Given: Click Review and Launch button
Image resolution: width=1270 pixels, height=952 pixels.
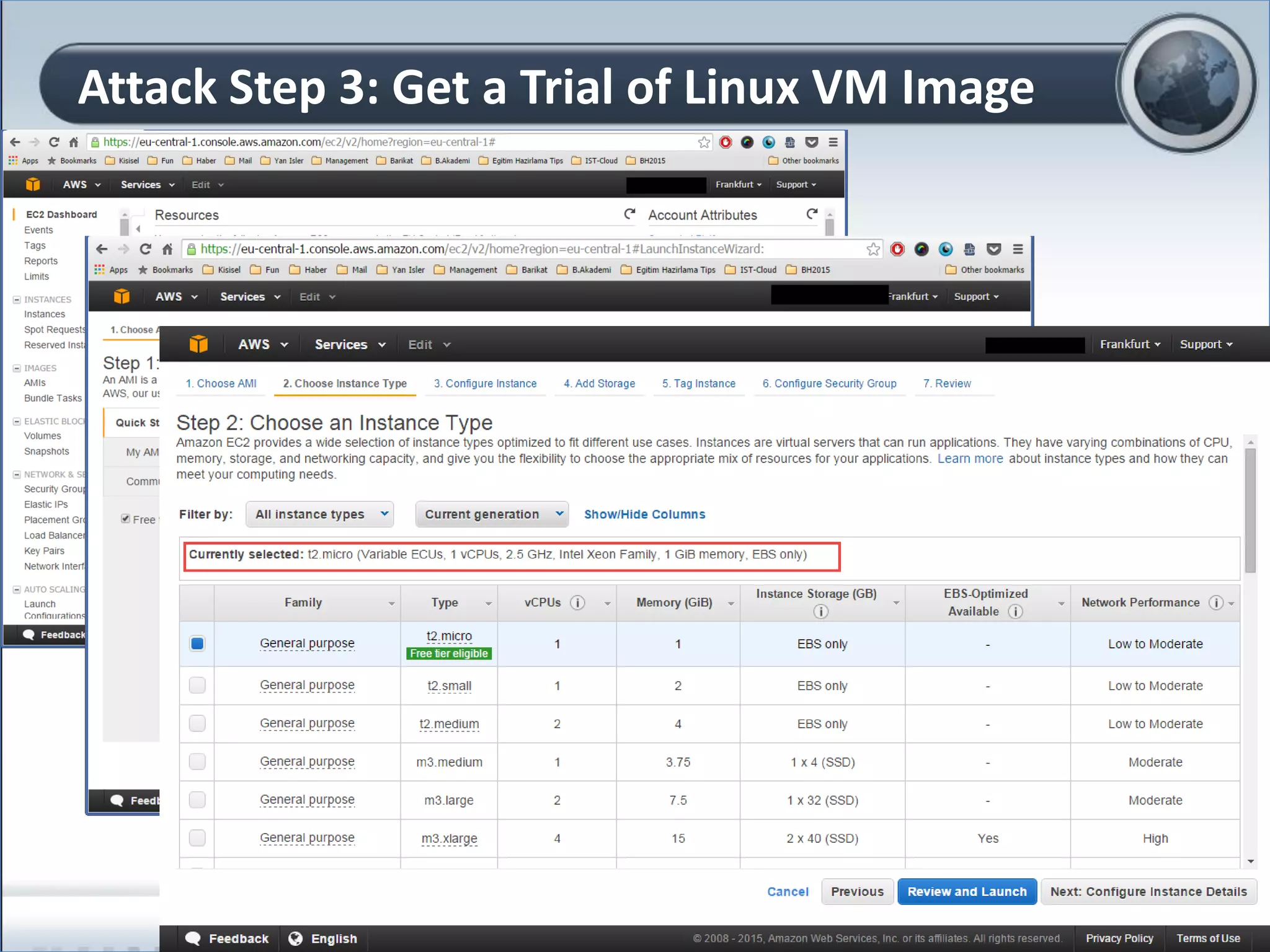Looking at the screenshot, I should pyautogui.click(x=967, y=892).
